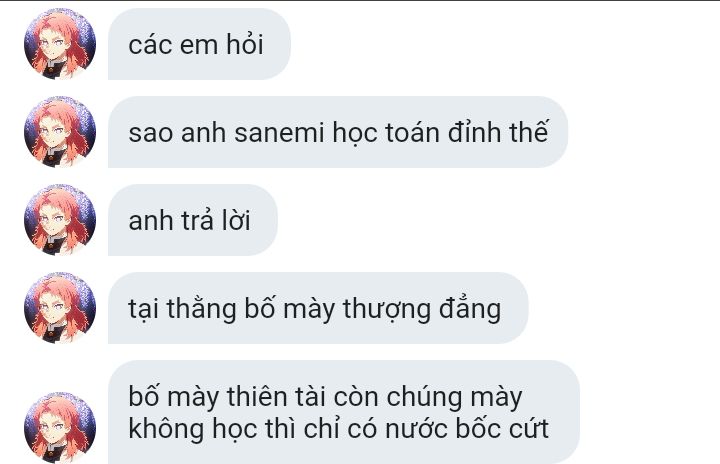Select the two-line "bố mày thiên tài" message bubble

coord(344,412)
